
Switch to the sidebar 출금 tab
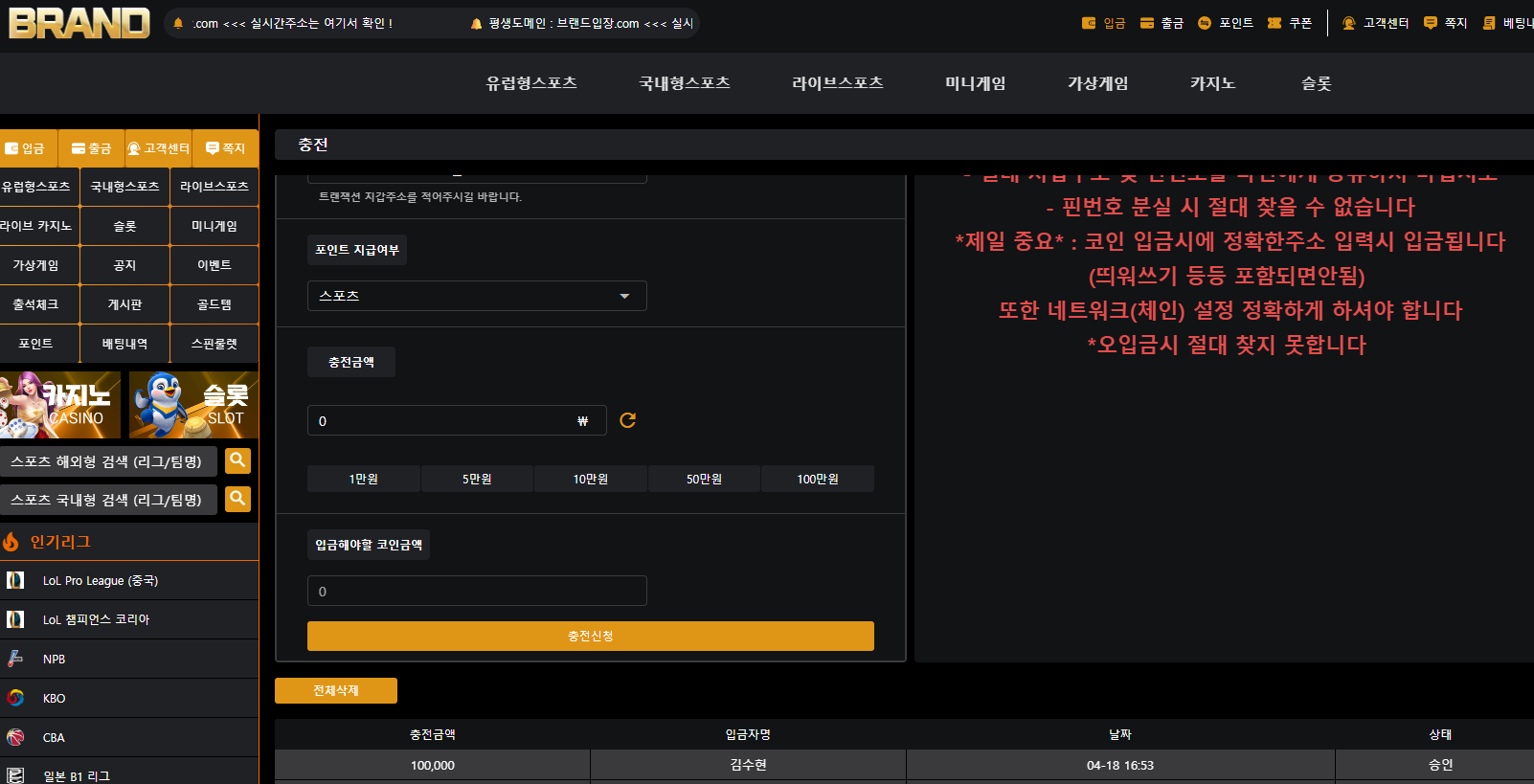[92, 148]
